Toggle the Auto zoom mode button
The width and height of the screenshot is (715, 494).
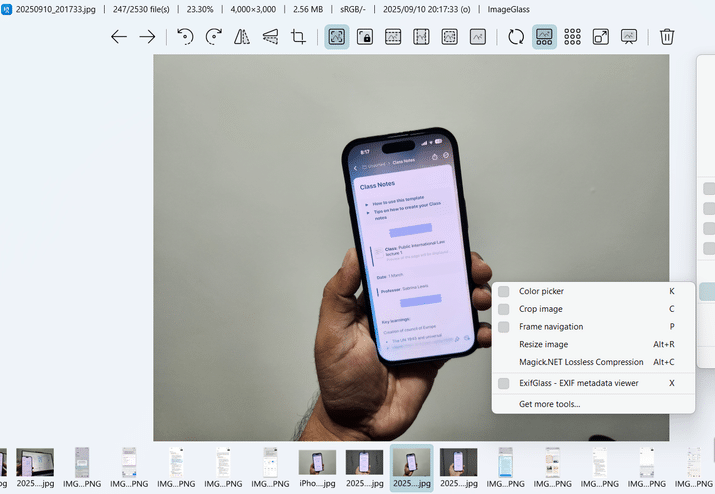click(x=337, y=37)
